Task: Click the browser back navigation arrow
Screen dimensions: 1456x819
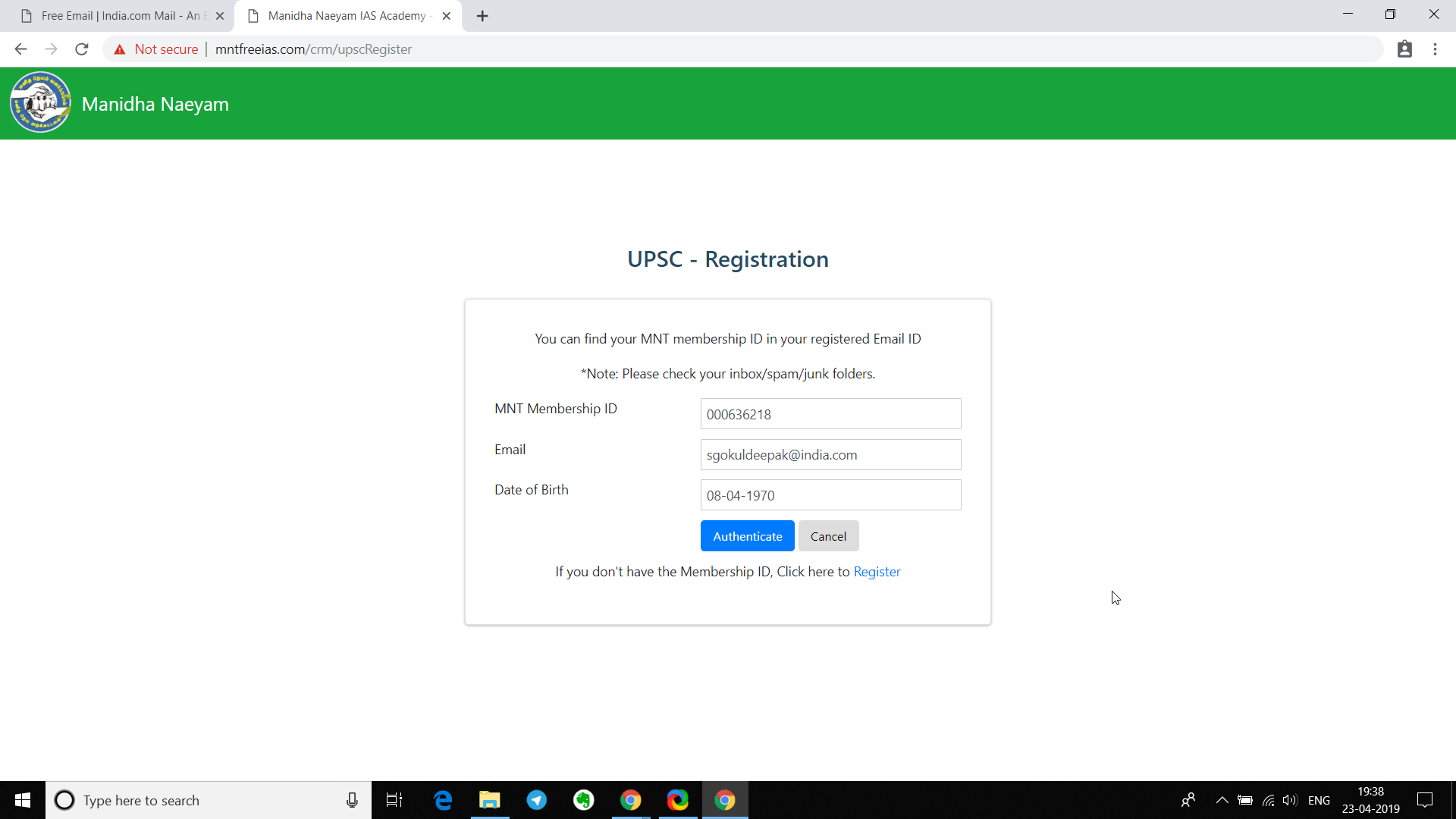Action: tap(20, 49)
